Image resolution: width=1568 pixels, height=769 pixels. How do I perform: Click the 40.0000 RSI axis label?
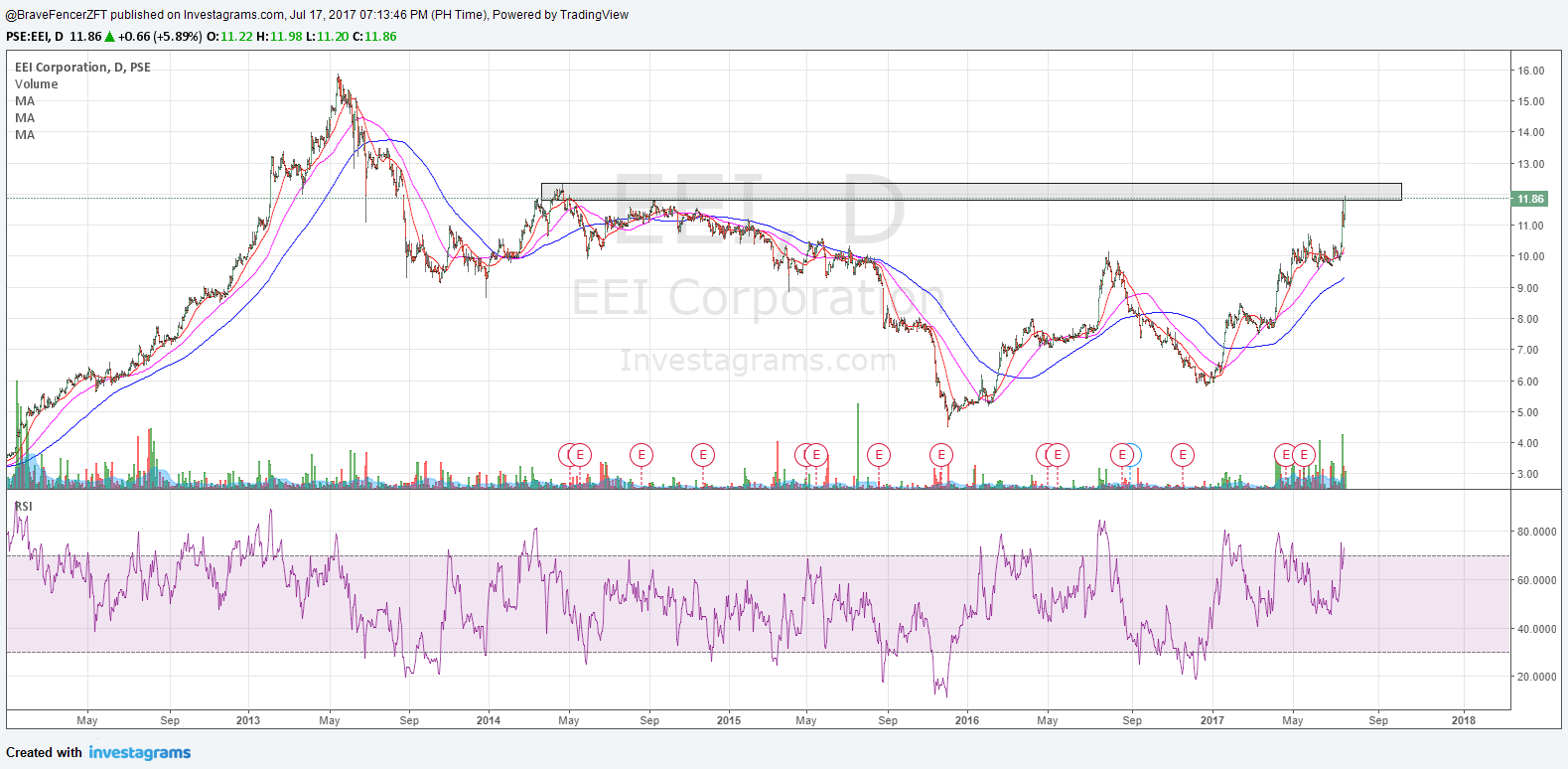coord(1536,629)
